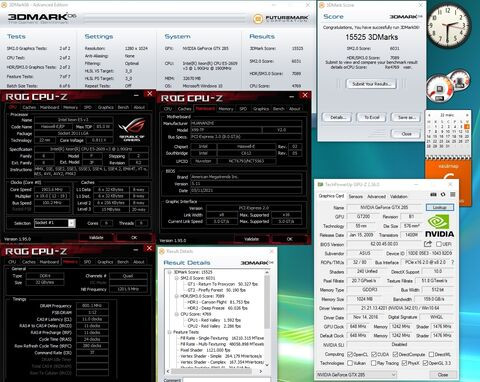Collapse the Feature Tests tree node
Viewport: 480px width, 382px height.
(170, 332)
